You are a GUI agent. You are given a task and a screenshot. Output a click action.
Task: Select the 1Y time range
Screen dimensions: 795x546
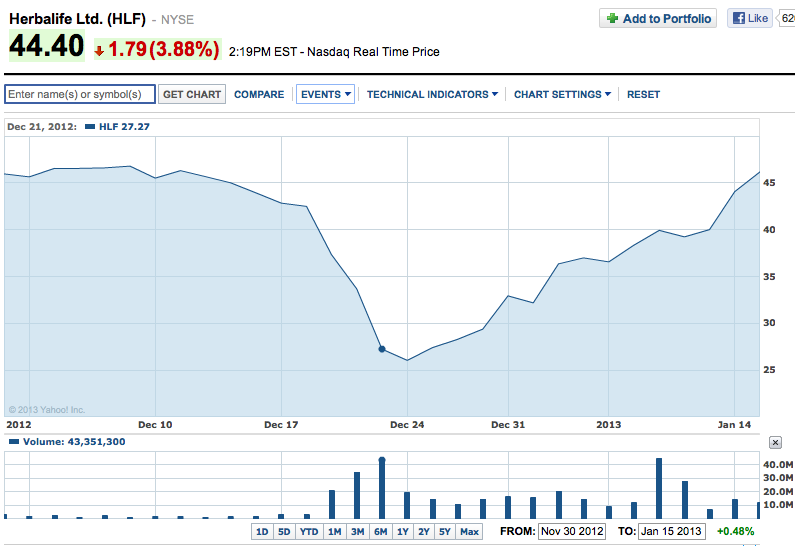pos(403,532)
